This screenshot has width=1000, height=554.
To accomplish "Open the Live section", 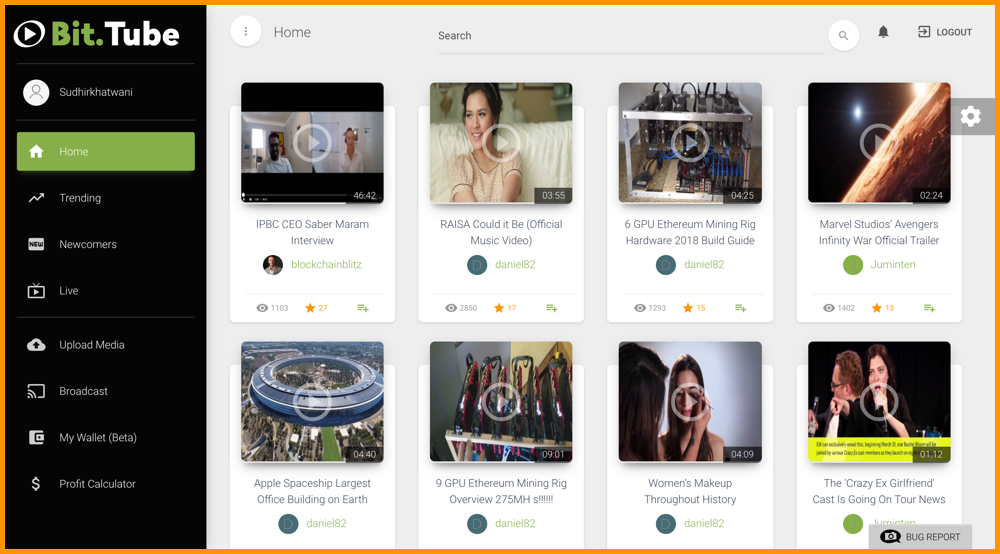I will [x=106, y=291].
